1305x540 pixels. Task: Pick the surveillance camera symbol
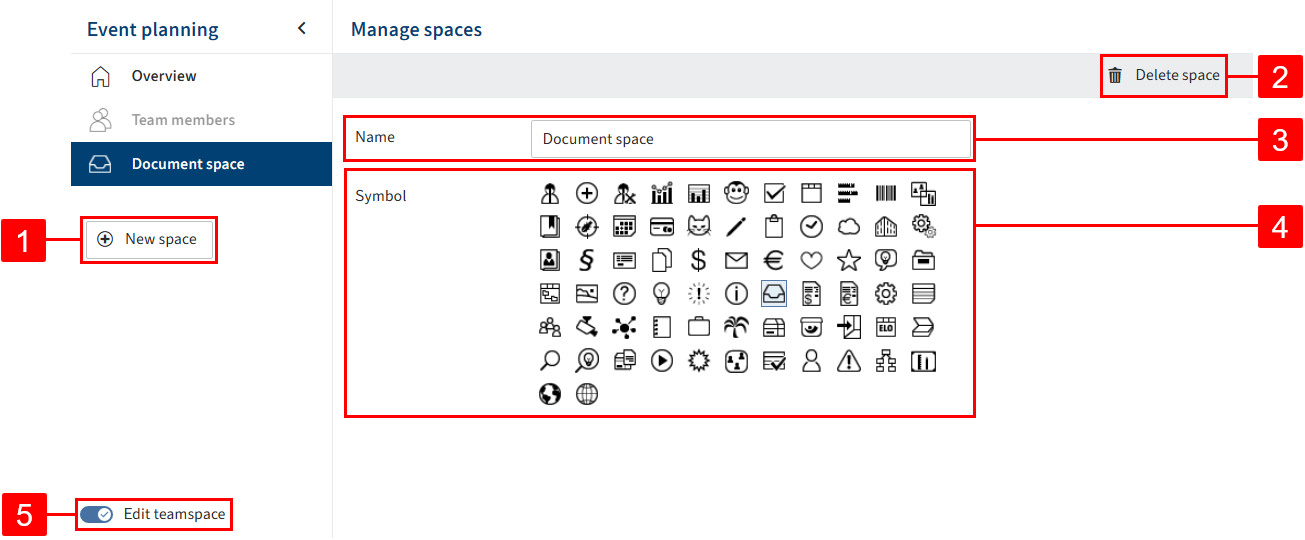pyautogui.click(x=587, y=327)
